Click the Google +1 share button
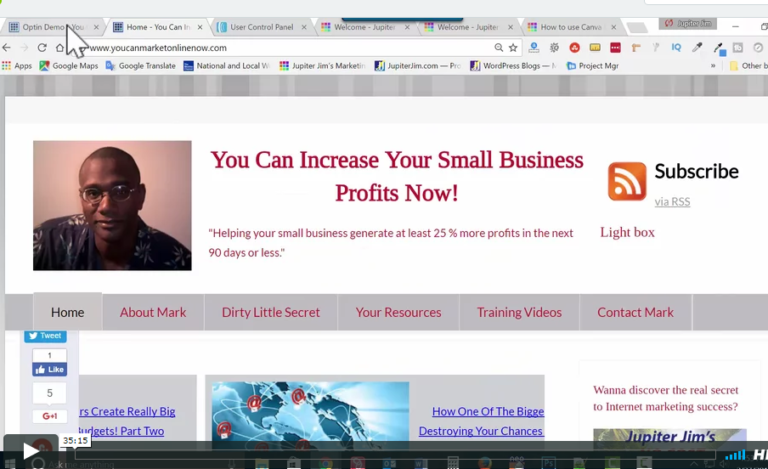 coord(49,416)
